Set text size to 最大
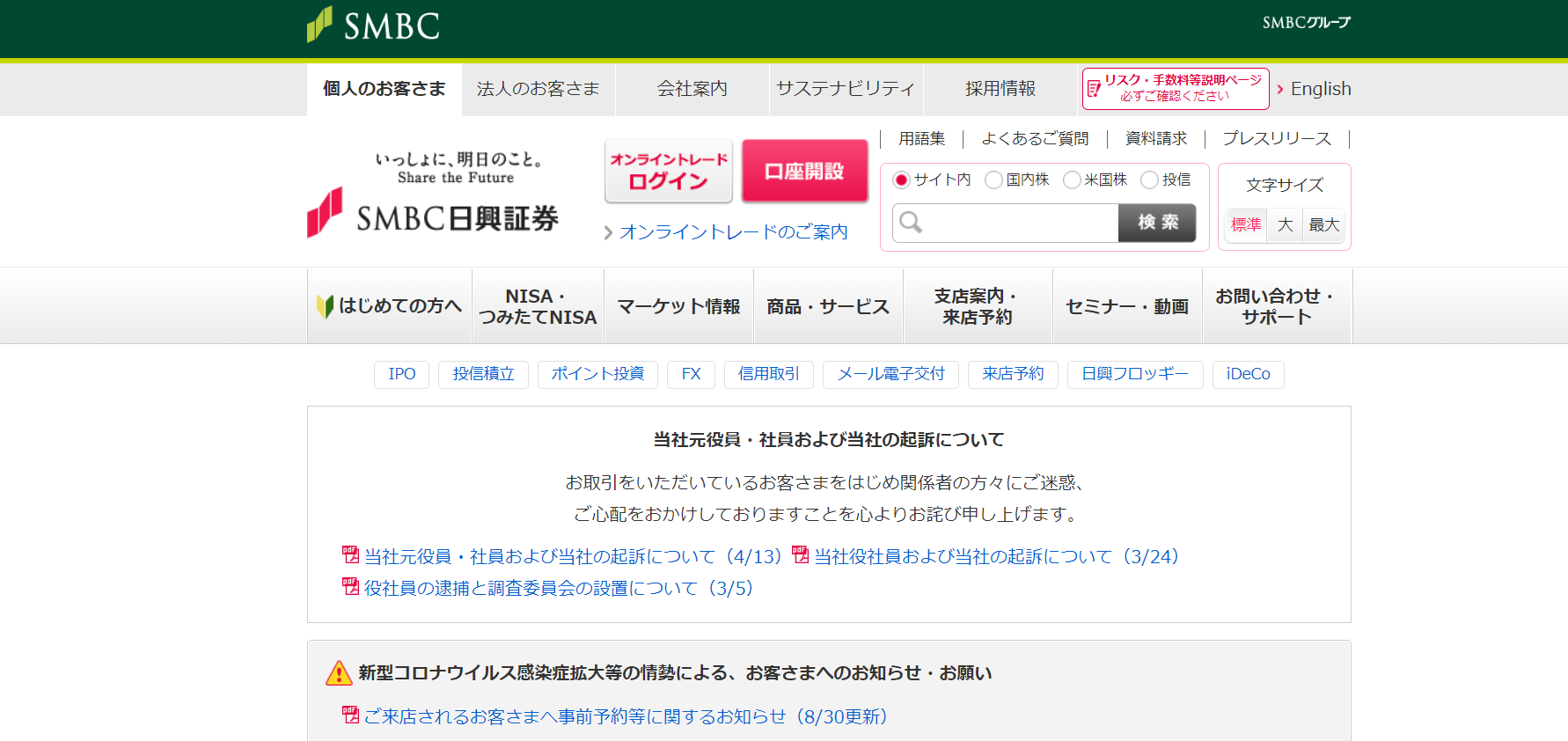The image size is (1568, 741). 1323,225
